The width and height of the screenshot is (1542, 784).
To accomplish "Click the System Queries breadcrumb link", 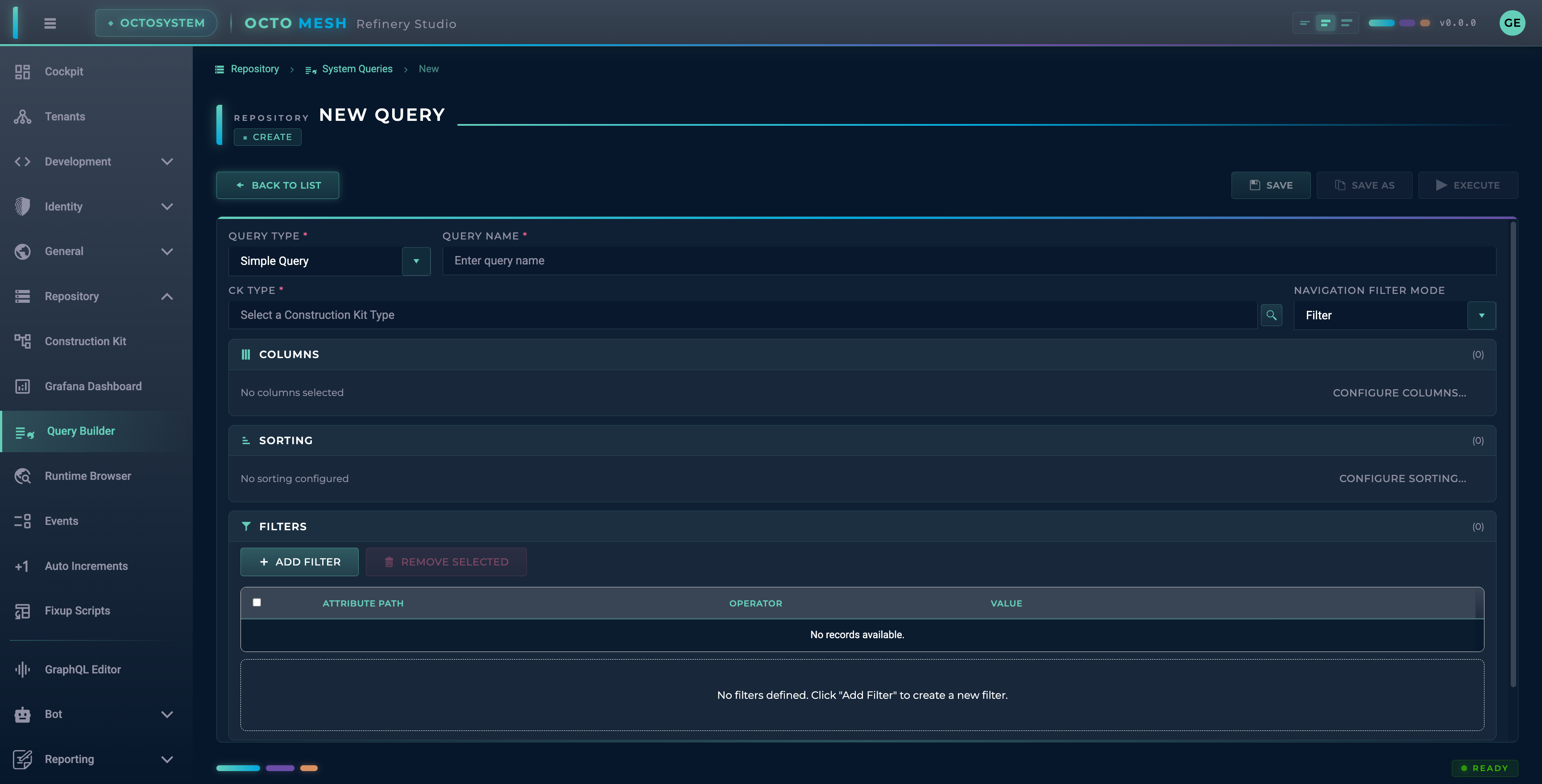I will tap(357, 70).
